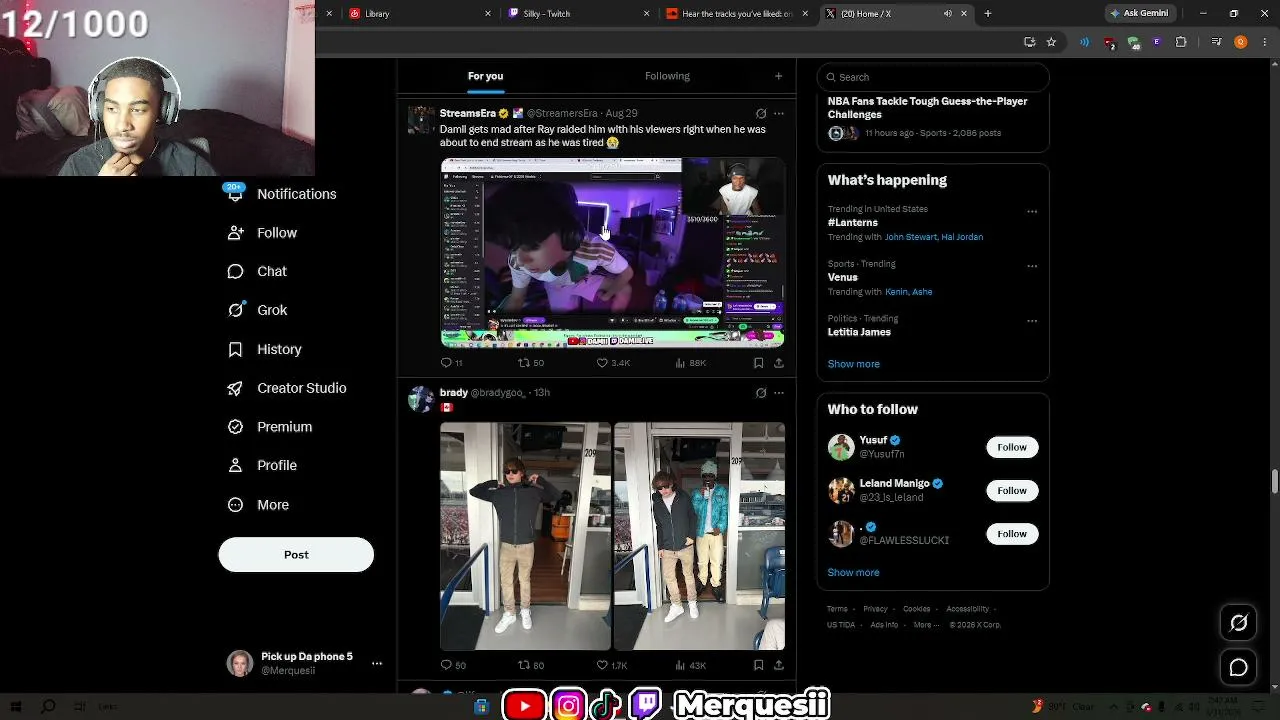This screenshot has width=1280, height=720.
Task: Reply to the StreamsEra post
Action: [447, 363]
